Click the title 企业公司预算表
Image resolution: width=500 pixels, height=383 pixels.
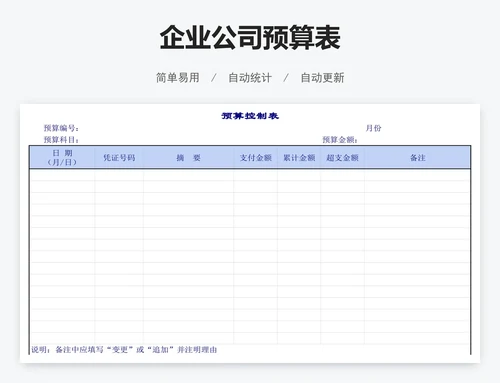click(x=250, y=38)
